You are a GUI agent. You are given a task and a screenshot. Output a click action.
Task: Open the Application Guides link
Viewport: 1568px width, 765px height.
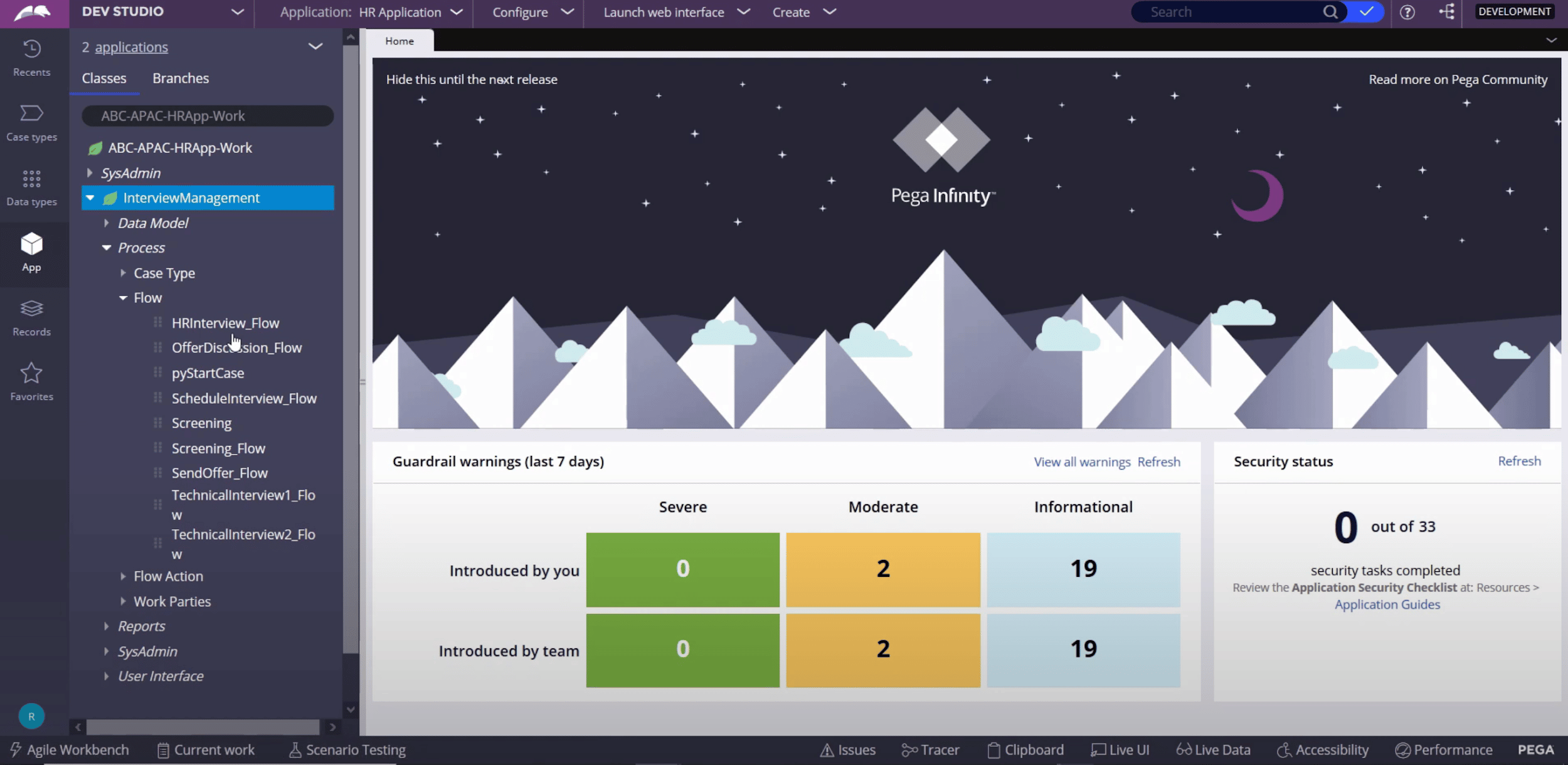coord(1387,604)
